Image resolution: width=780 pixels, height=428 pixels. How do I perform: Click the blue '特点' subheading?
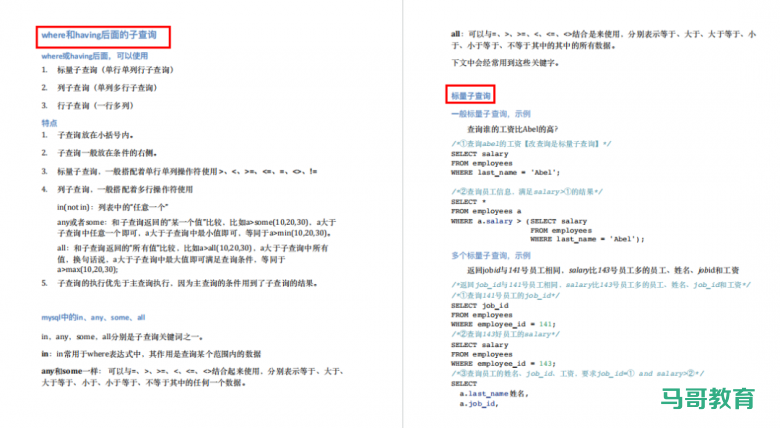click(49, 122)
